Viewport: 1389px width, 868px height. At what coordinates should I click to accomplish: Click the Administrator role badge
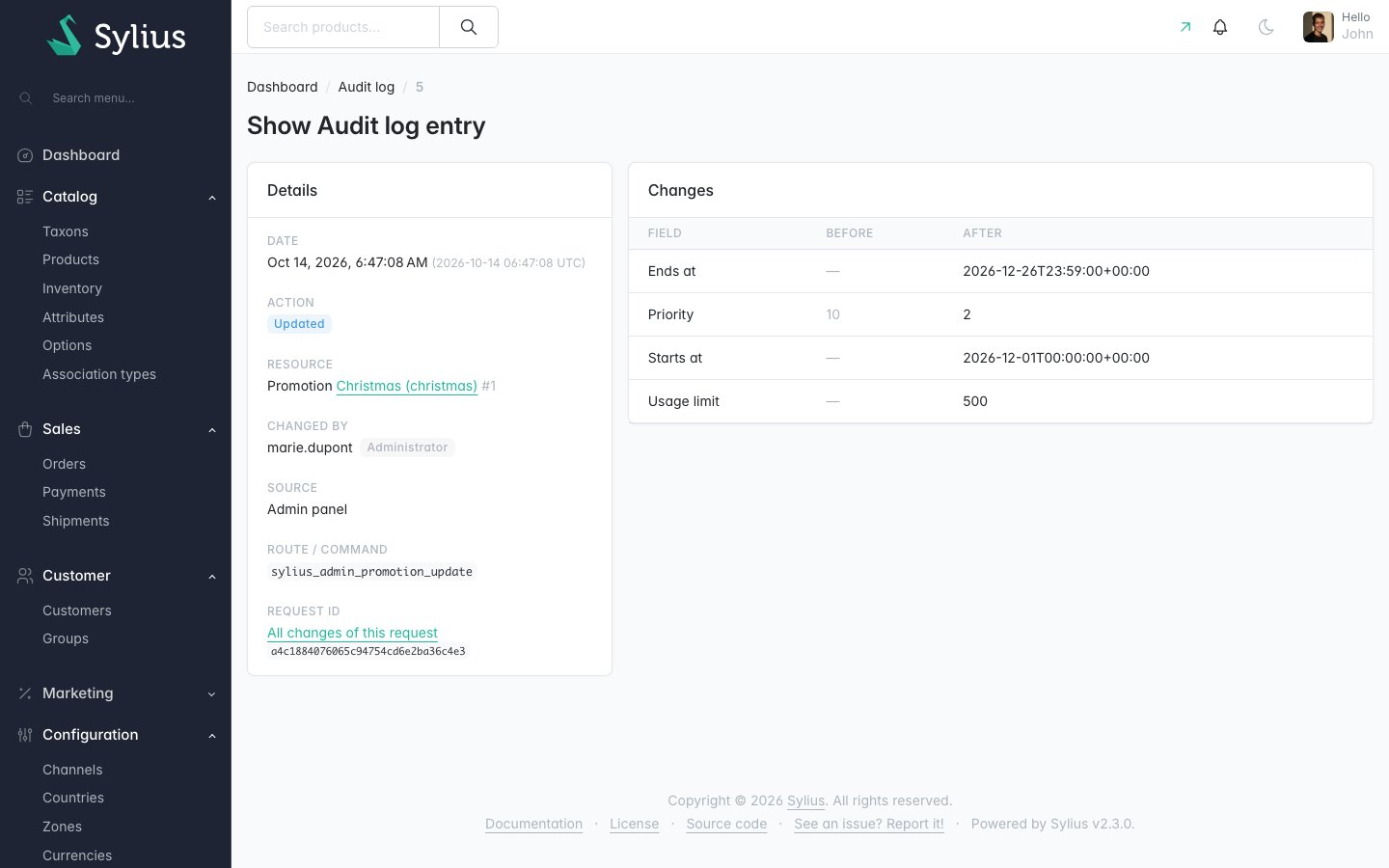[407, 448]
